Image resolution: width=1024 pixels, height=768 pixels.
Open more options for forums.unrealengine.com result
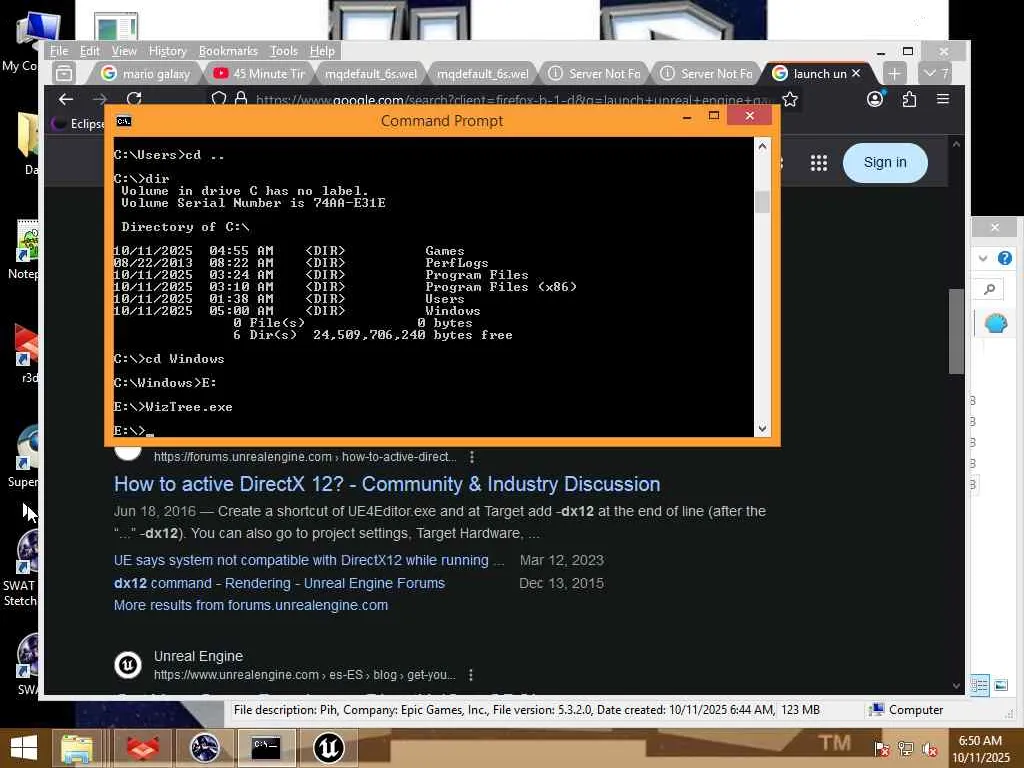[472, 457]
